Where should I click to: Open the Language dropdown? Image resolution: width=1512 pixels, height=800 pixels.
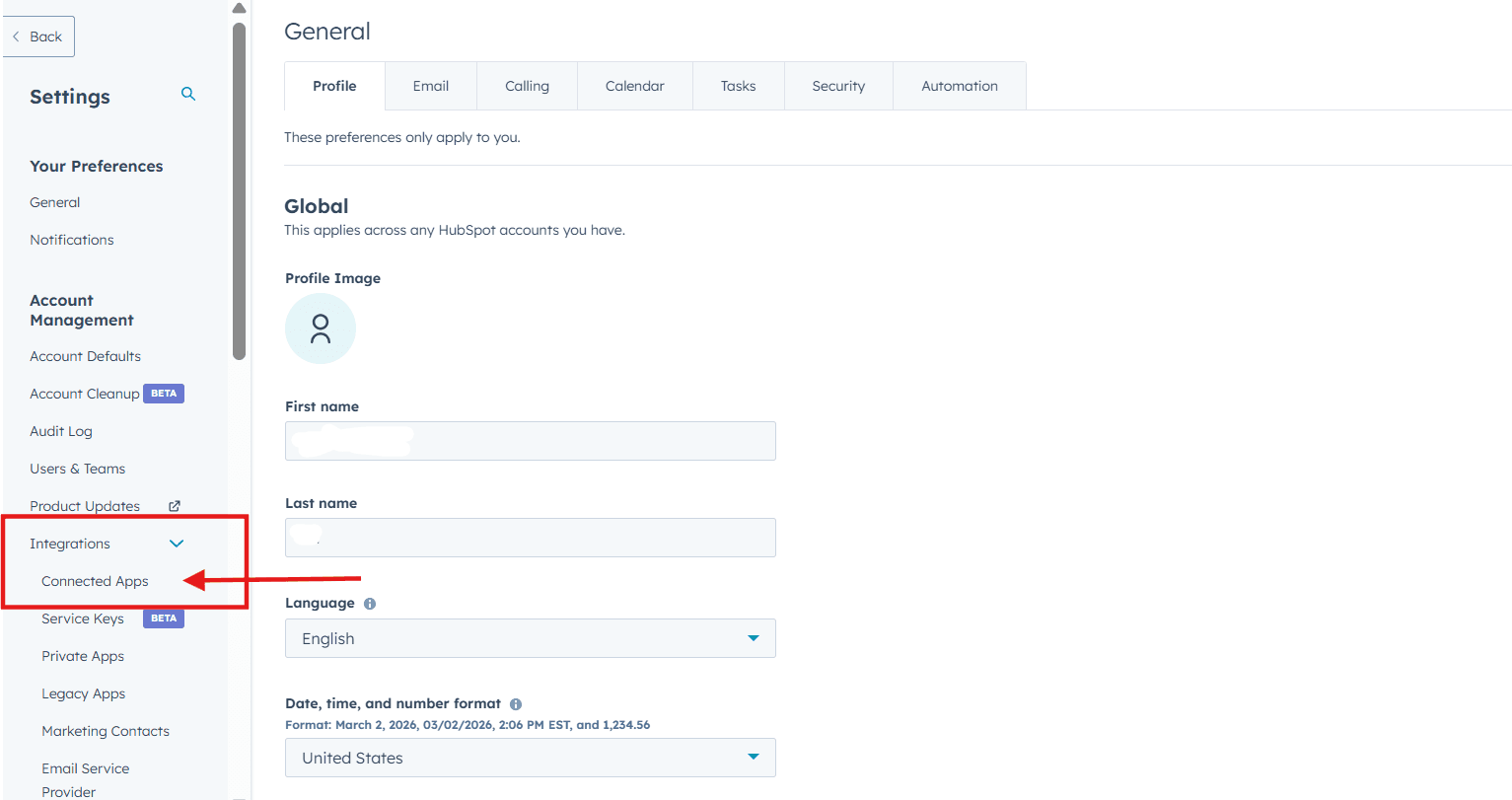click(530, 638)
